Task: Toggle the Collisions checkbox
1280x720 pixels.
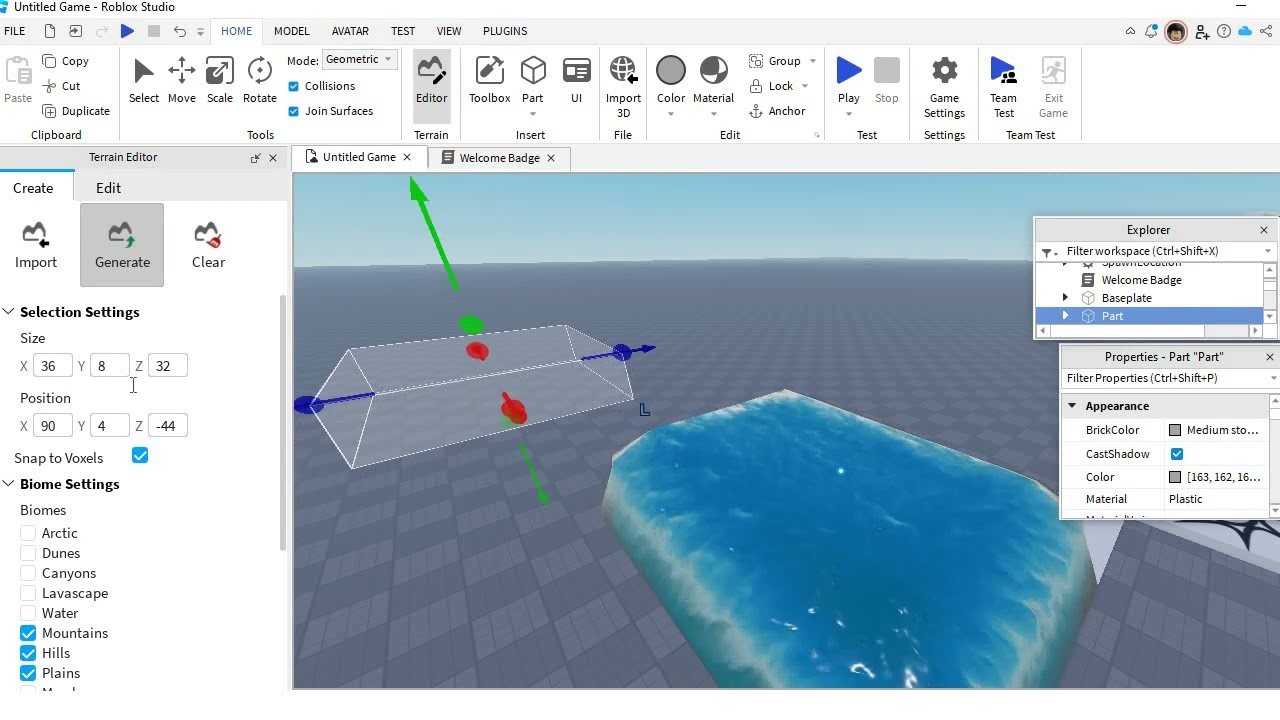Action: [x=293, y=86]
